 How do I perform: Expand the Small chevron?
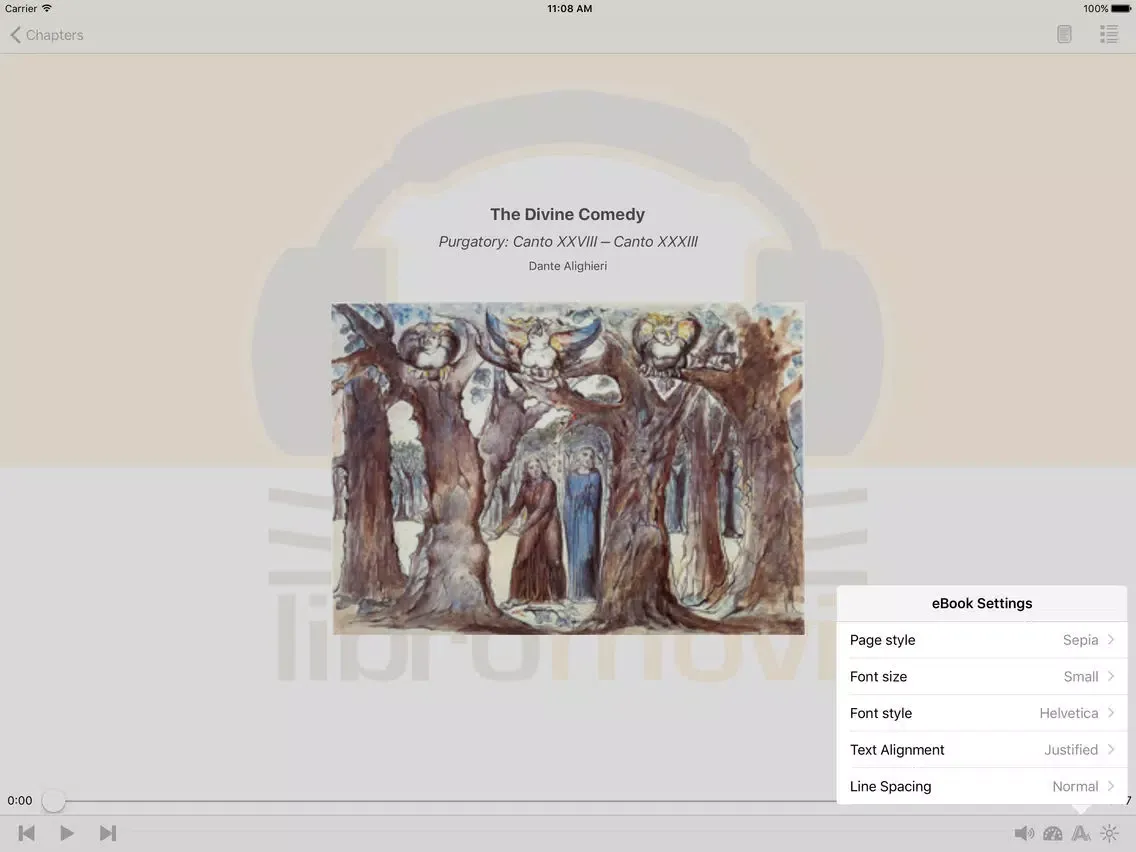[1111, 676]
